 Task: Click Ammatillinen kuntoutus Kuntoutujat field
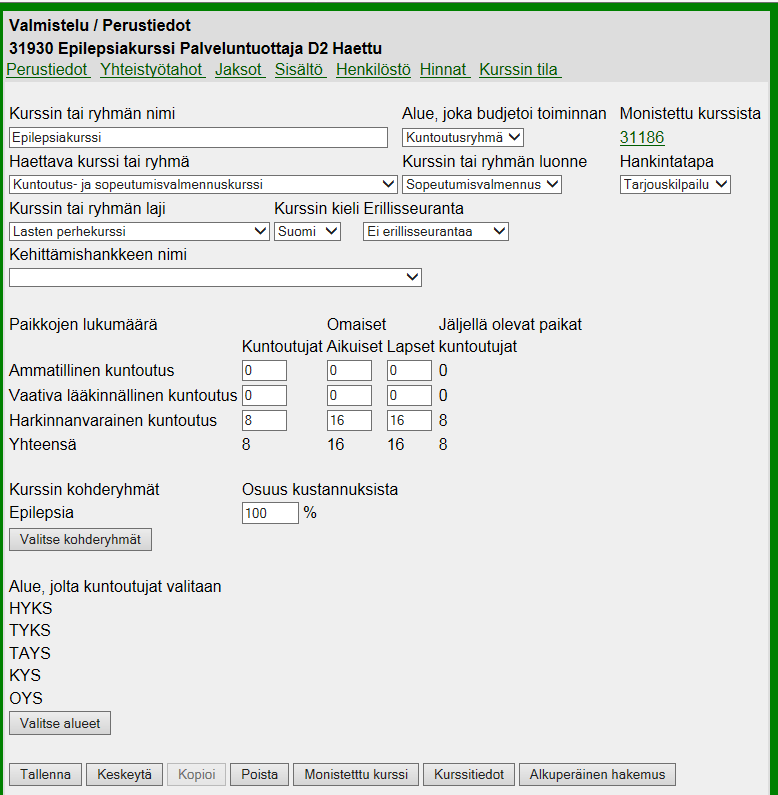point(264,371)
